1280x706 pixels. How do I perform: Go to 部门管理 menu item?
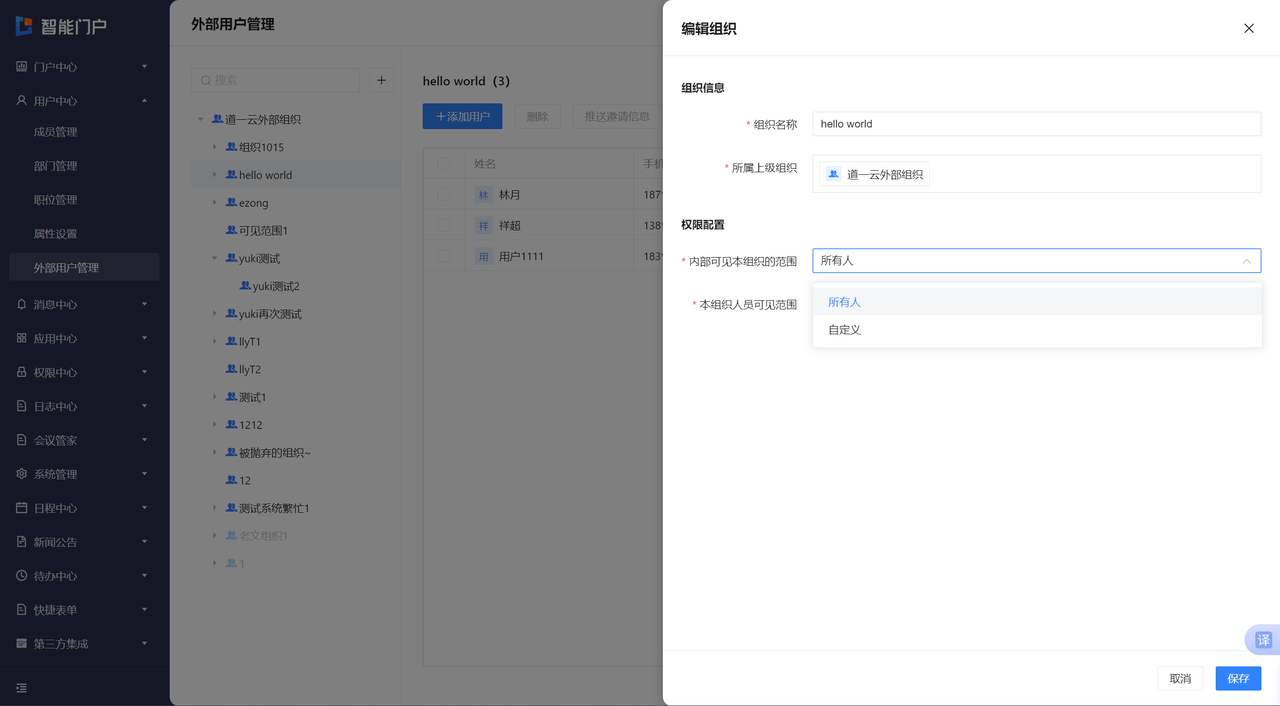[x=56, y=166]
